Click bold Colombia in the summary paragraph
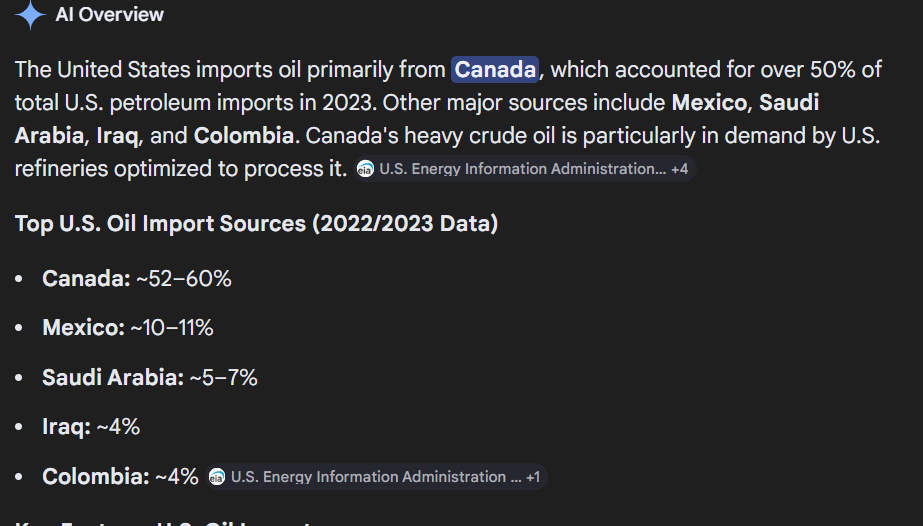 244,136
